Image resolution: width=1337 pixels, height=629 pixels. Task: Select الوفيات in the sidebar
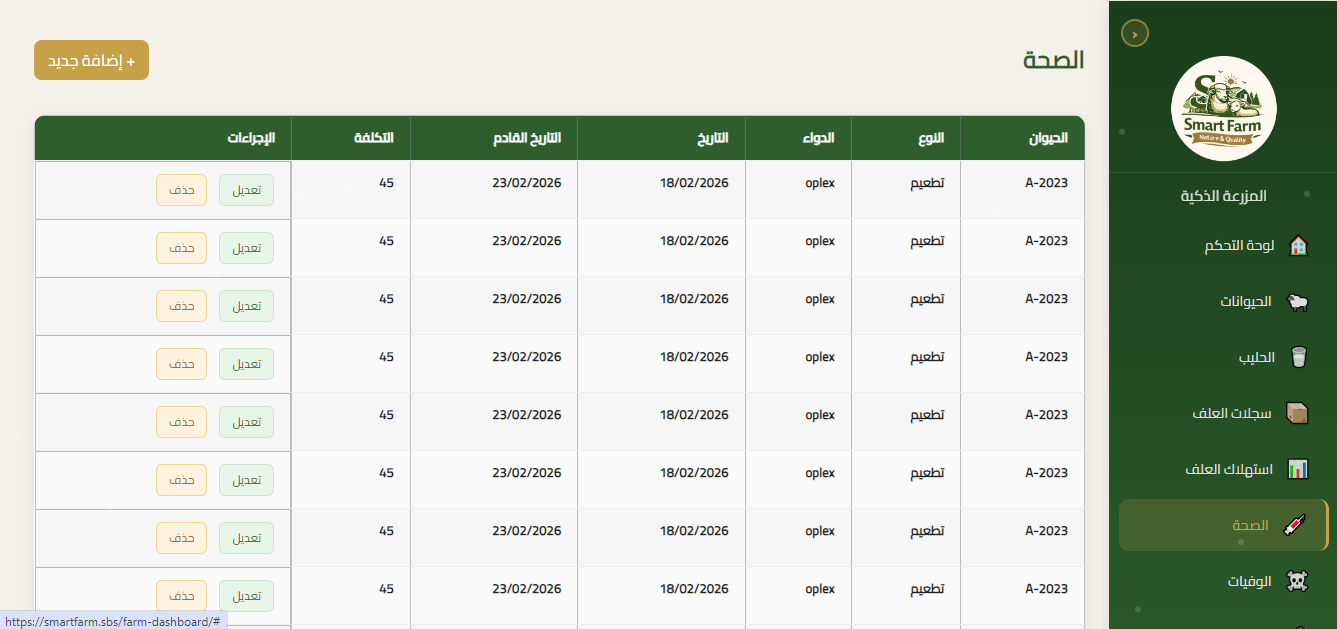click(1249, 581)
